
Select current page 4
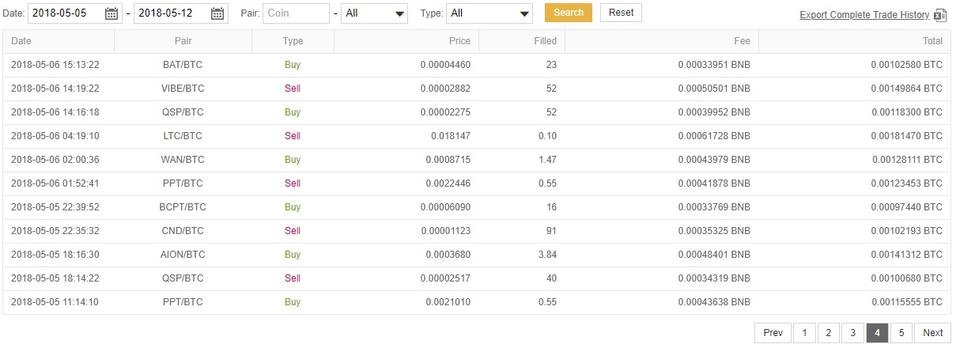point(877,333)
